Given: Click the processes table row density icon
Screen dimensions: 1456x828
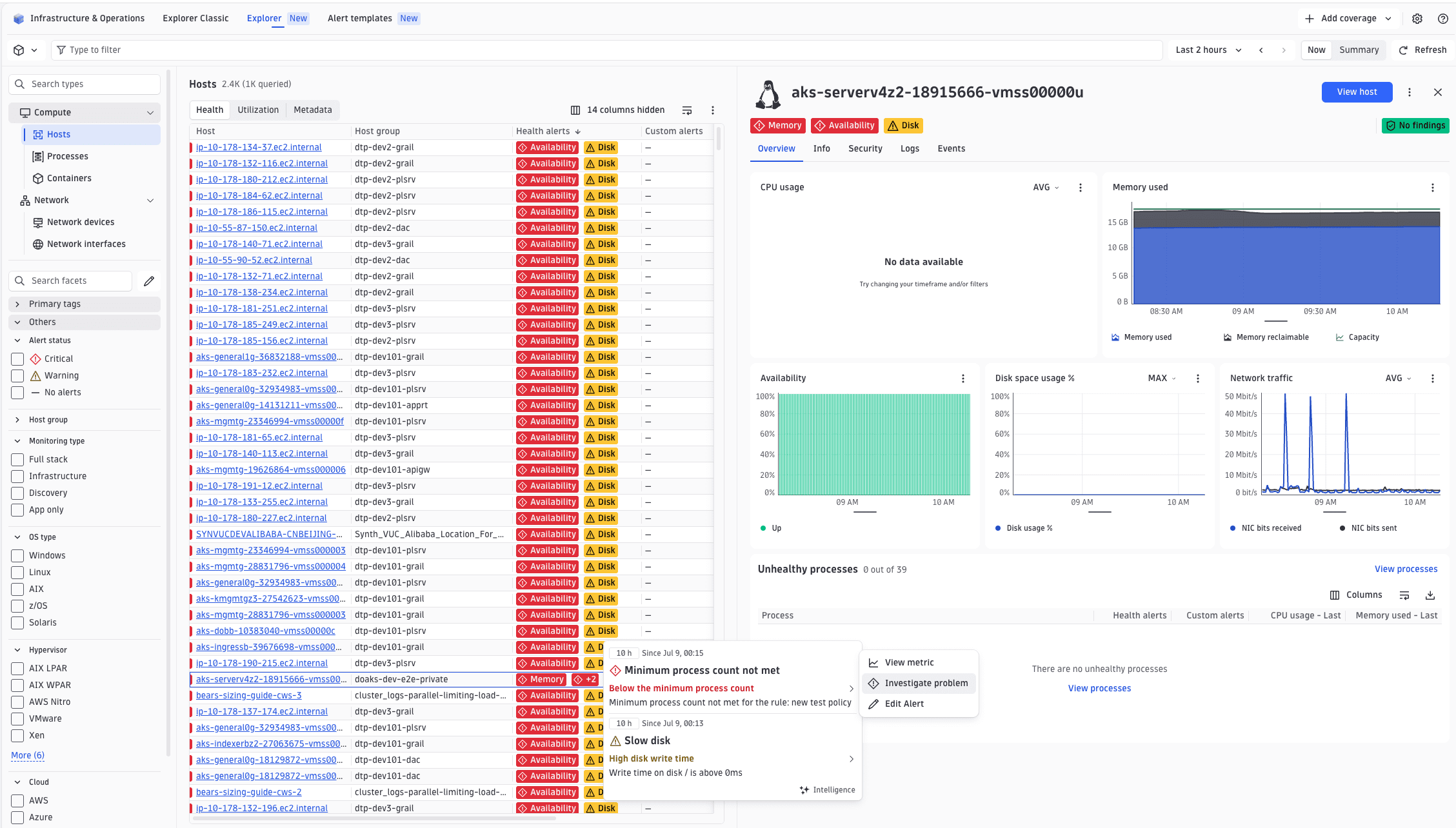Looking at the screenshot, I should click(1404, 595).
